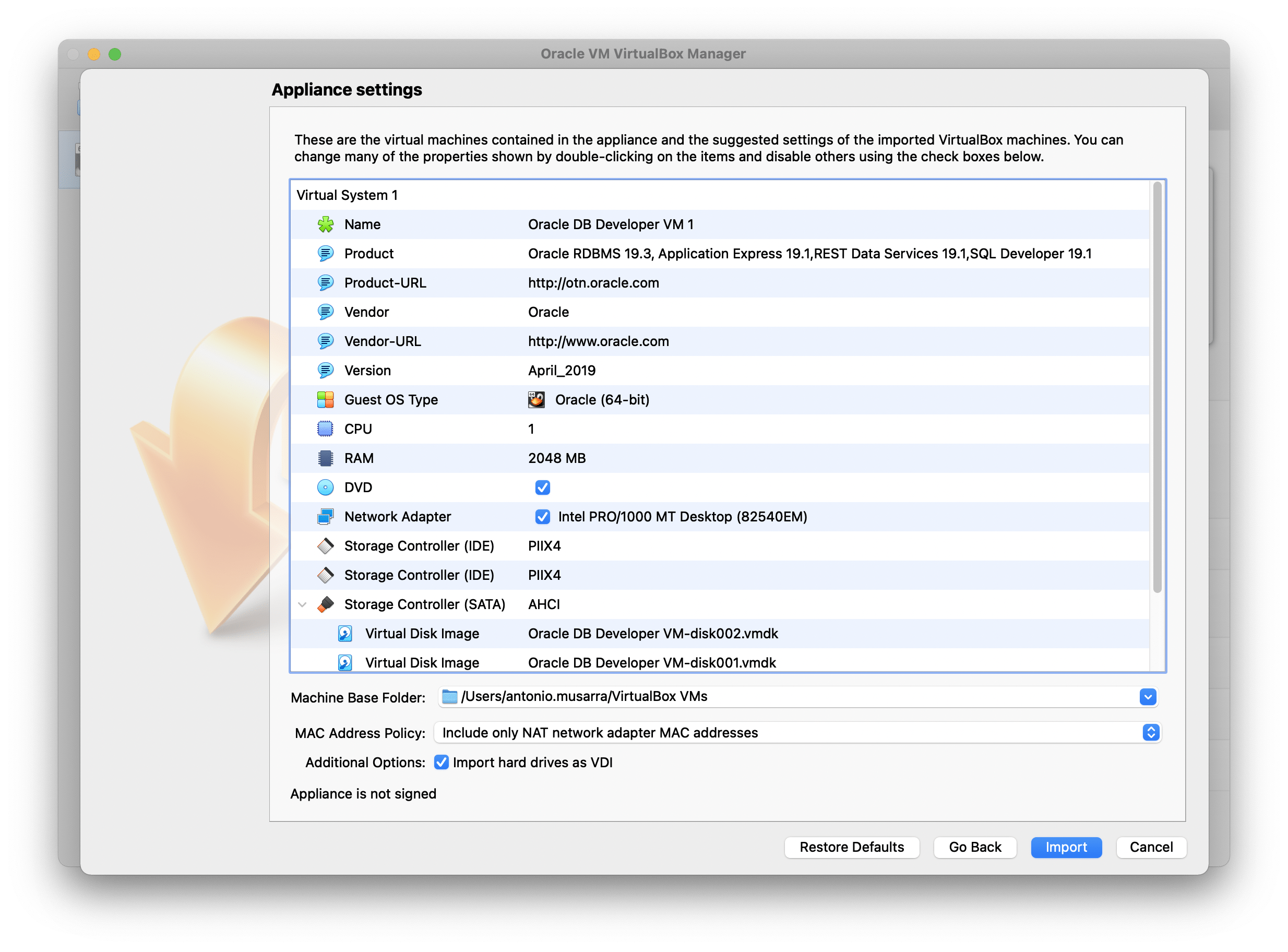1288x952 pixels.
Task: Click the disk icon for disk001.vmdk
Action: click(x=345, y=663)
